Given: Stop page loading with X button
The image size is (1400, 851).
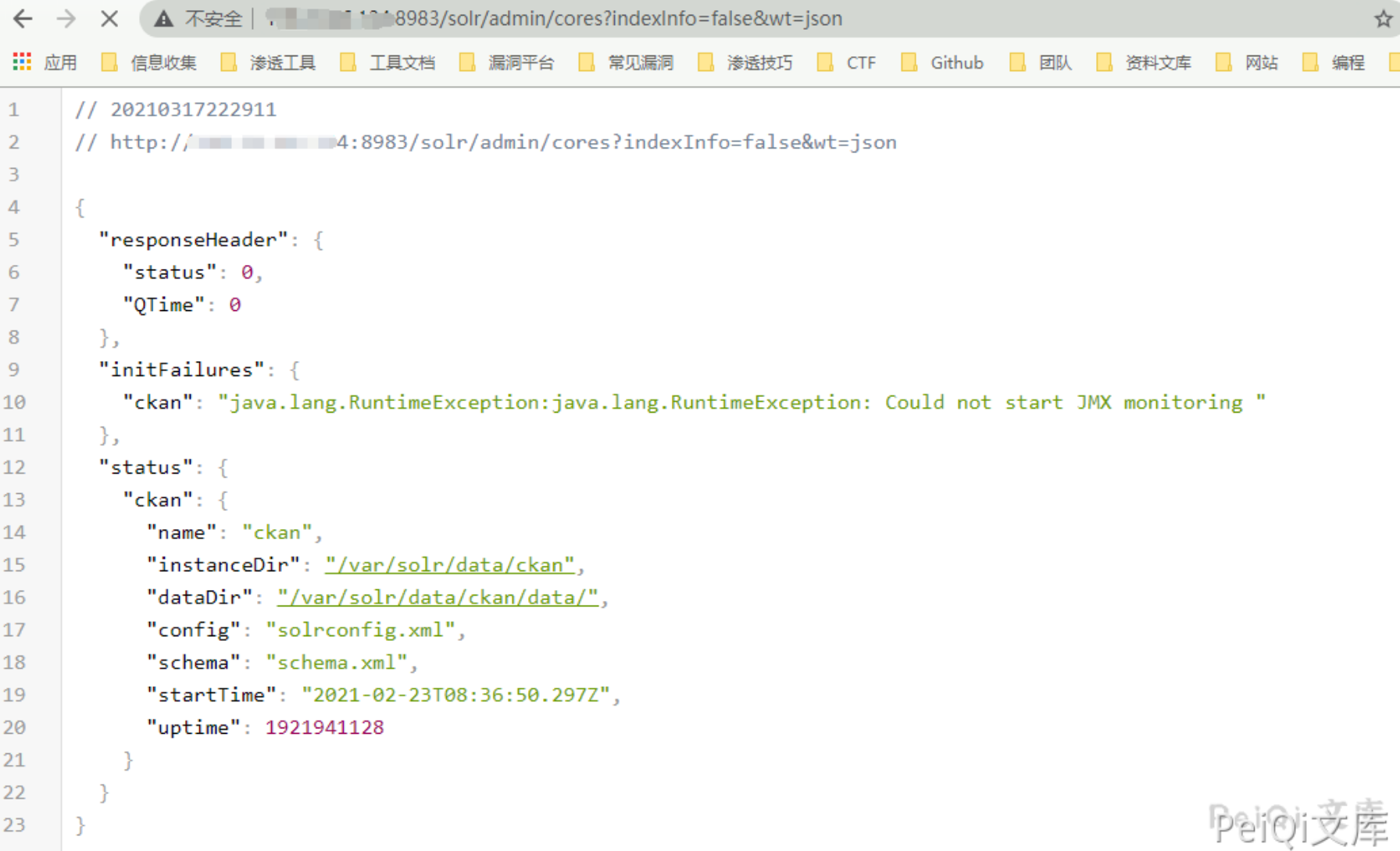Looking at the screenshot, I should pyautogui.click(x=109, y=19).
